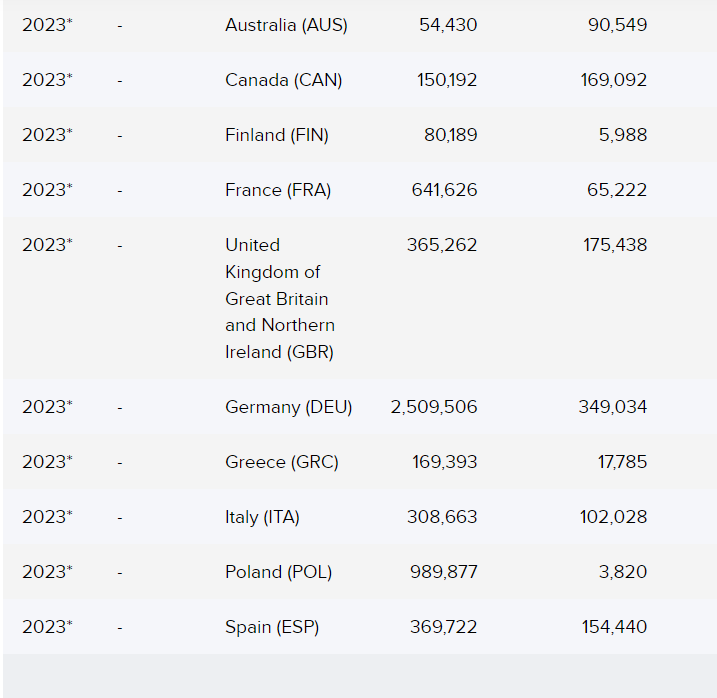Click Germany's value 2,509,506
717x698 pixels.
(434, 407)
